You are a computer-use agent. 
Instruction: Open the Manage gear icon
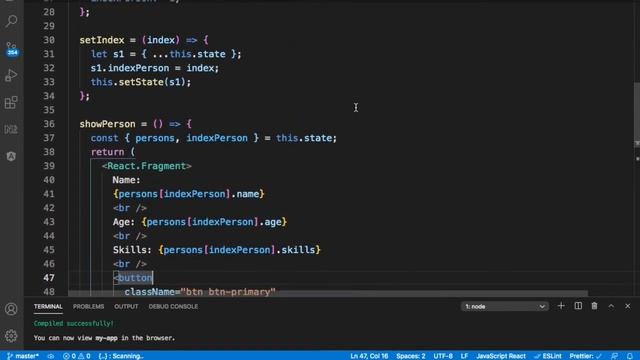11,336
